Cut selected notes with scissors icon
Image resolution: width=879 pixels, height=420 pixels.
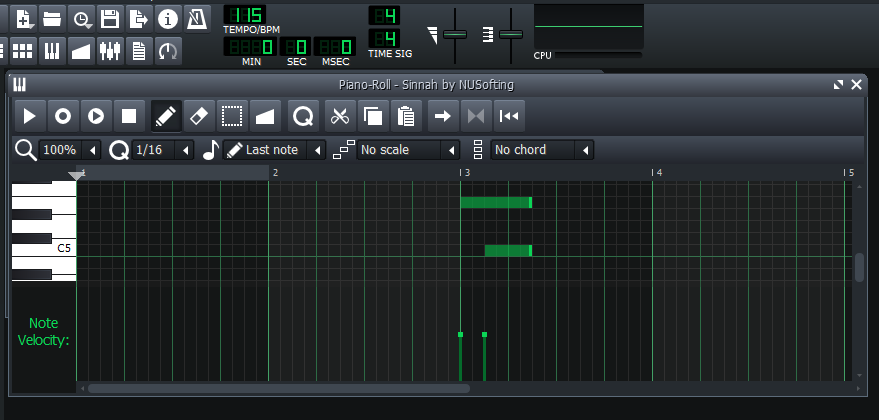coord(340,116)
